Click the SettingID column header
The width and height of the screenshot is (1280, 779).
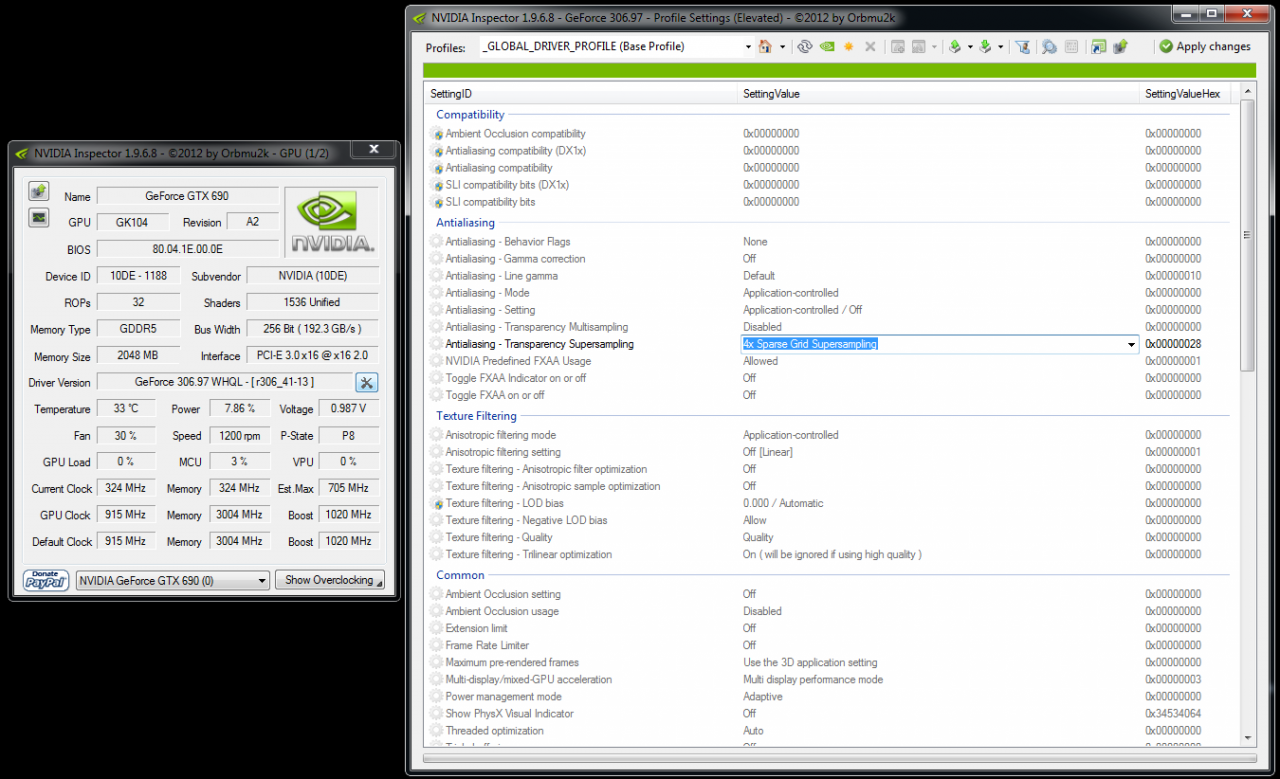[581, 93]
